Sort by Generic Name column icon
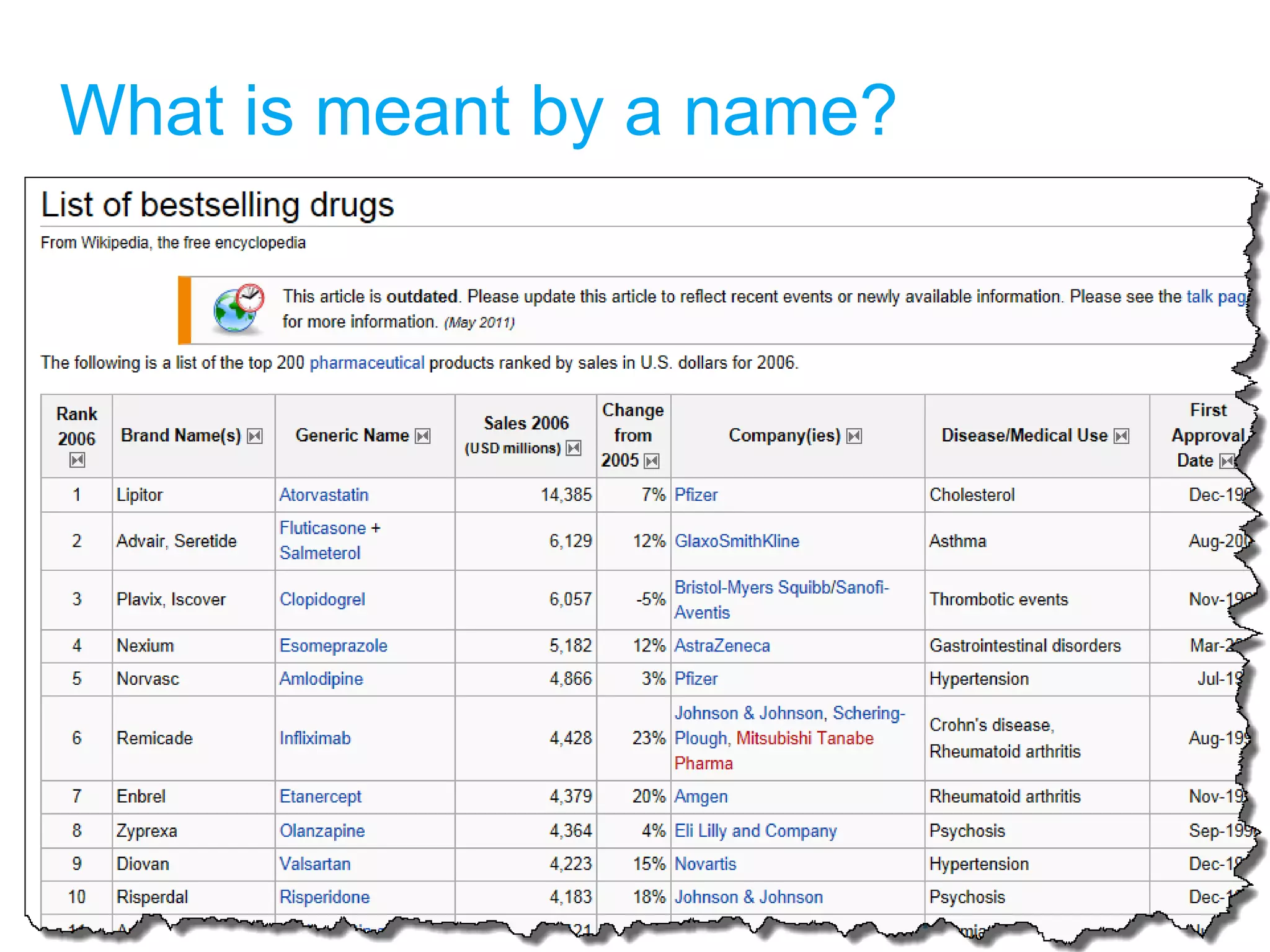 pos(423,436)
